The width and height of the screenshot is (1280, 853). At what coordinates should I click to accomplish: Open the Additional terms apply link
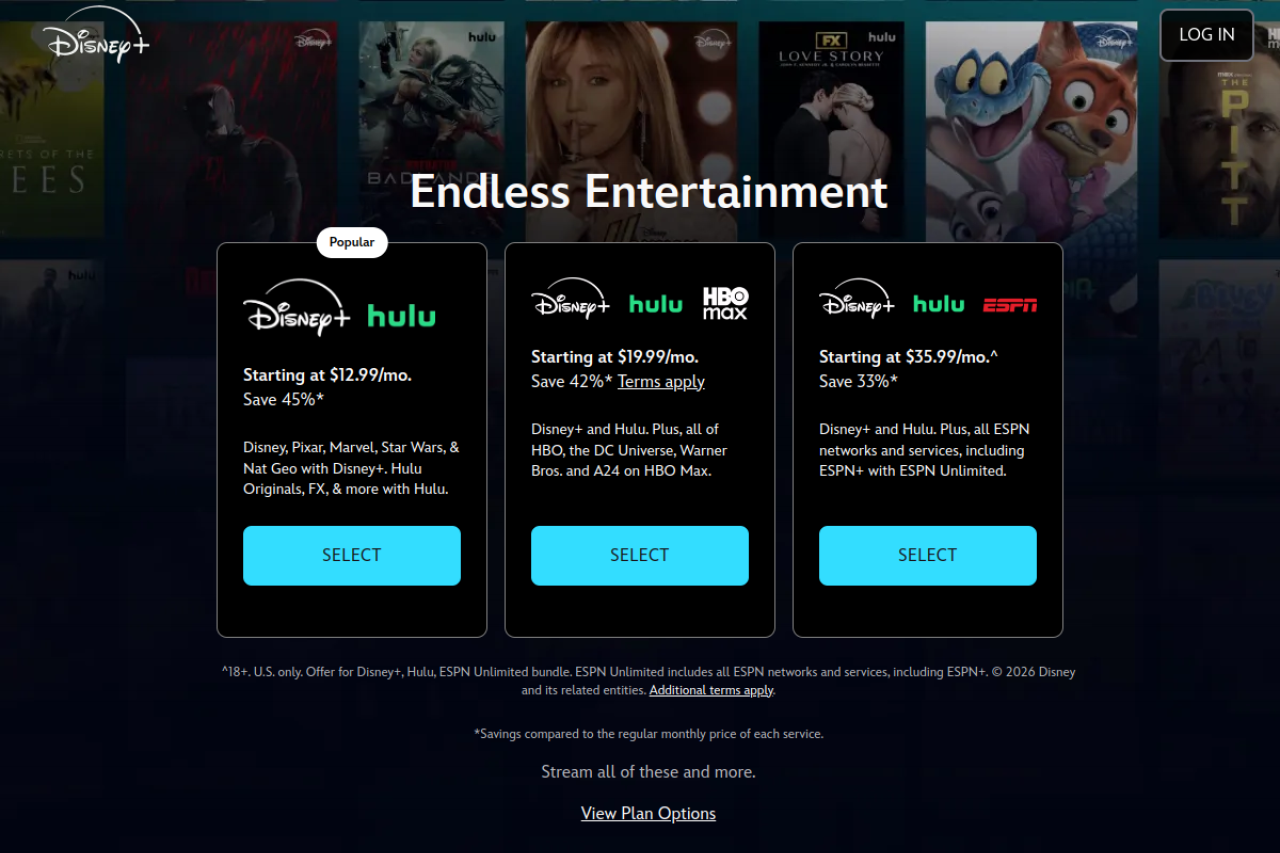click(711, 690)
